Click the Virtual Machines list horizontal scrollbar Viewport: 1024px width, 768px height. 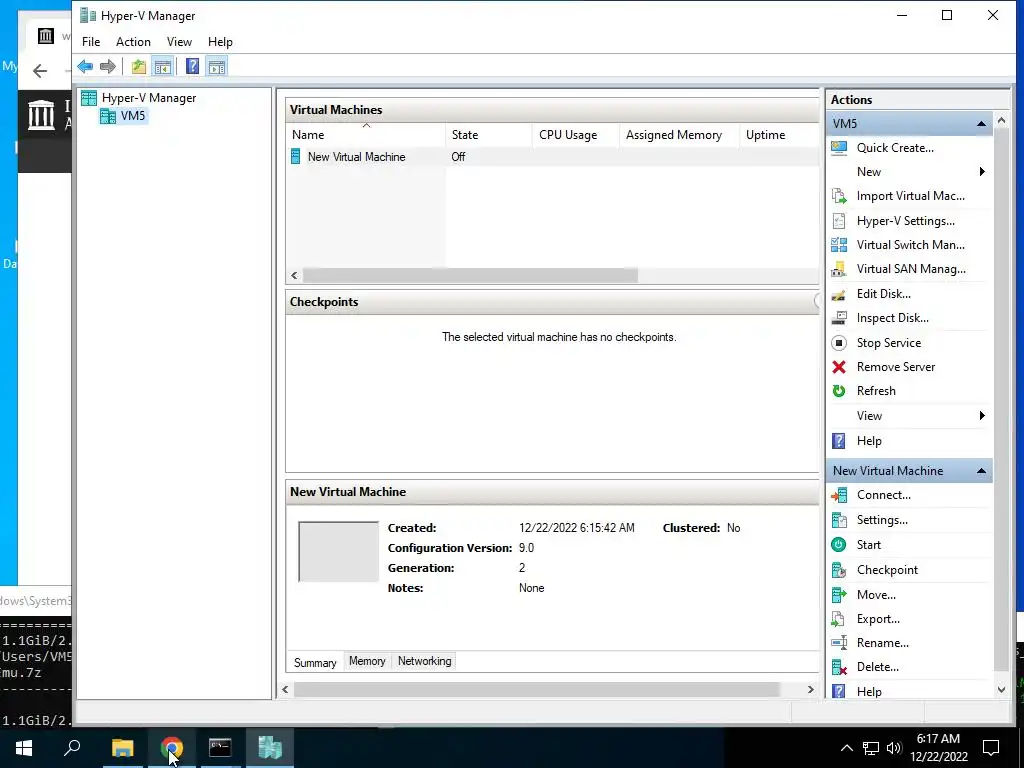pos(470,276)
